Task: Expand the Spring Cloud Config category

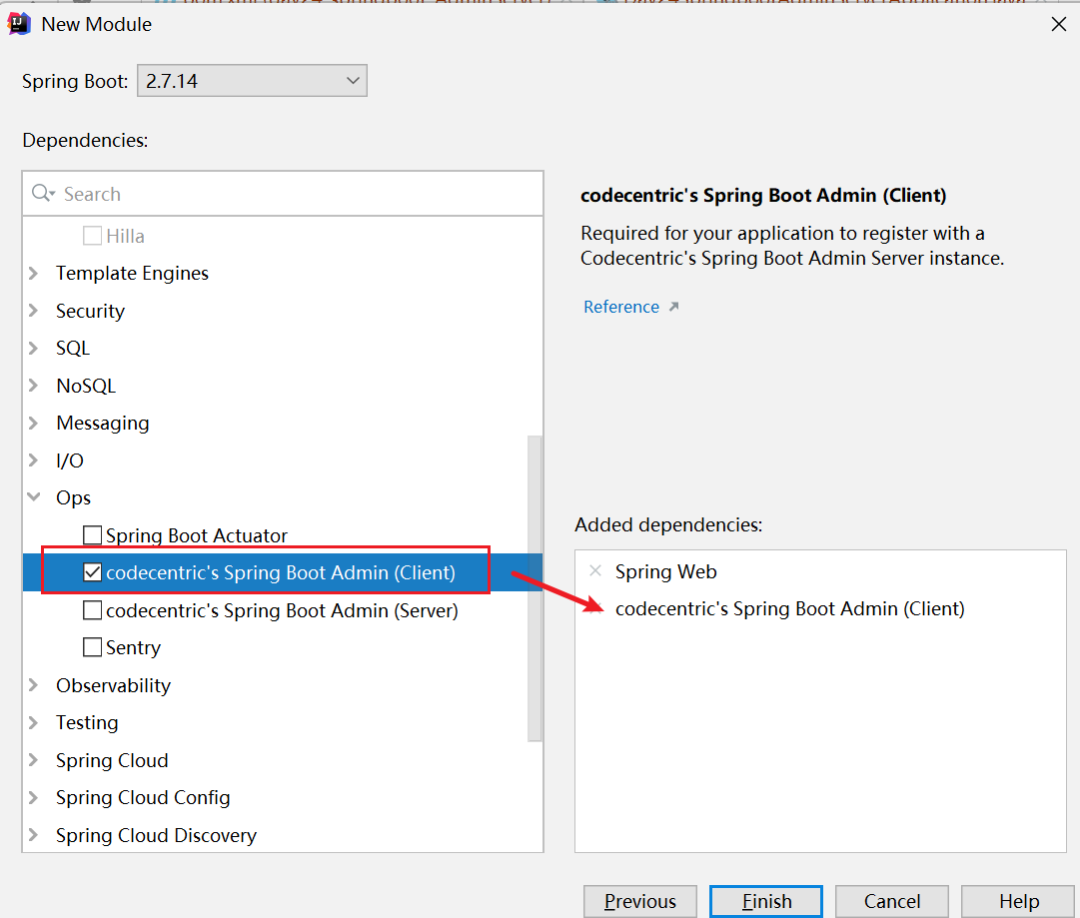Action: pyautogui.click(x=34, y=797)
